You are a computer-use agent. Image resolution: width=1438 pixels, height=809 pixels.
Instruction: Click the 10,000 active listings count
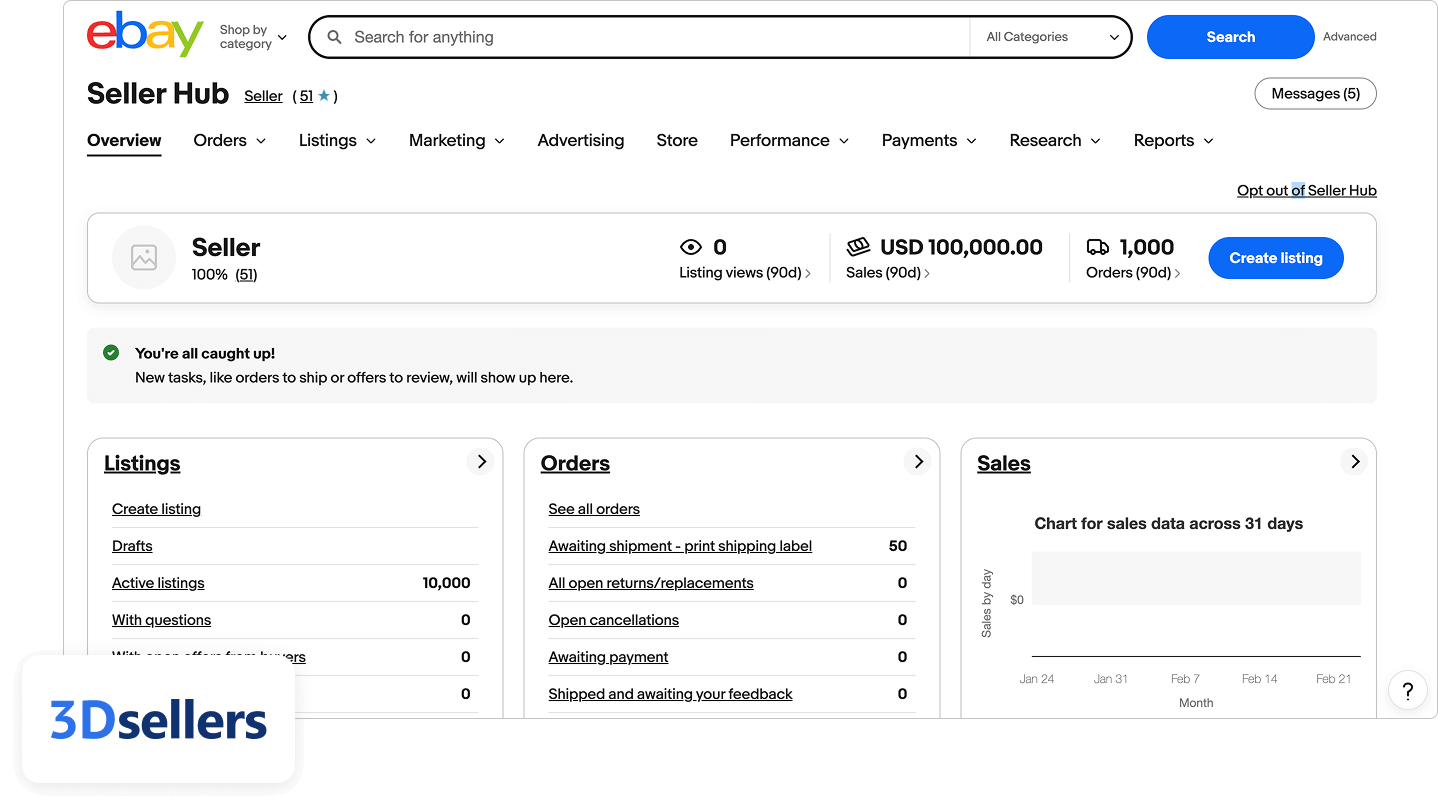coord(446,583)
